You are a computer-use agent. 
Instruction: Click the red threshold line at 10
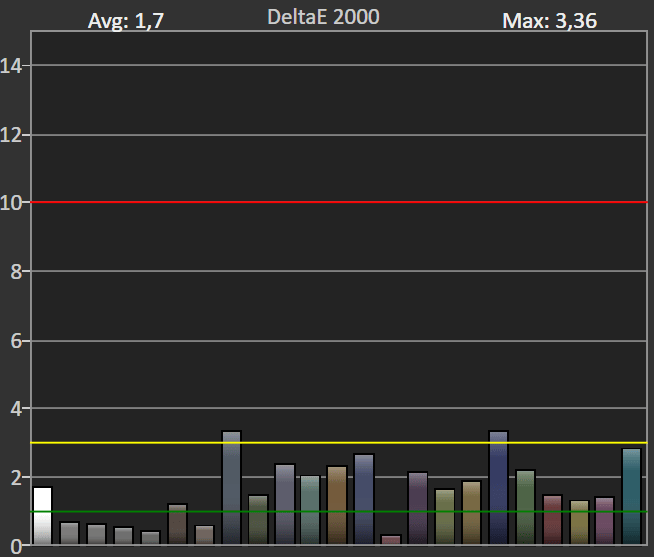pyautogui.click(x=339, y=202)
